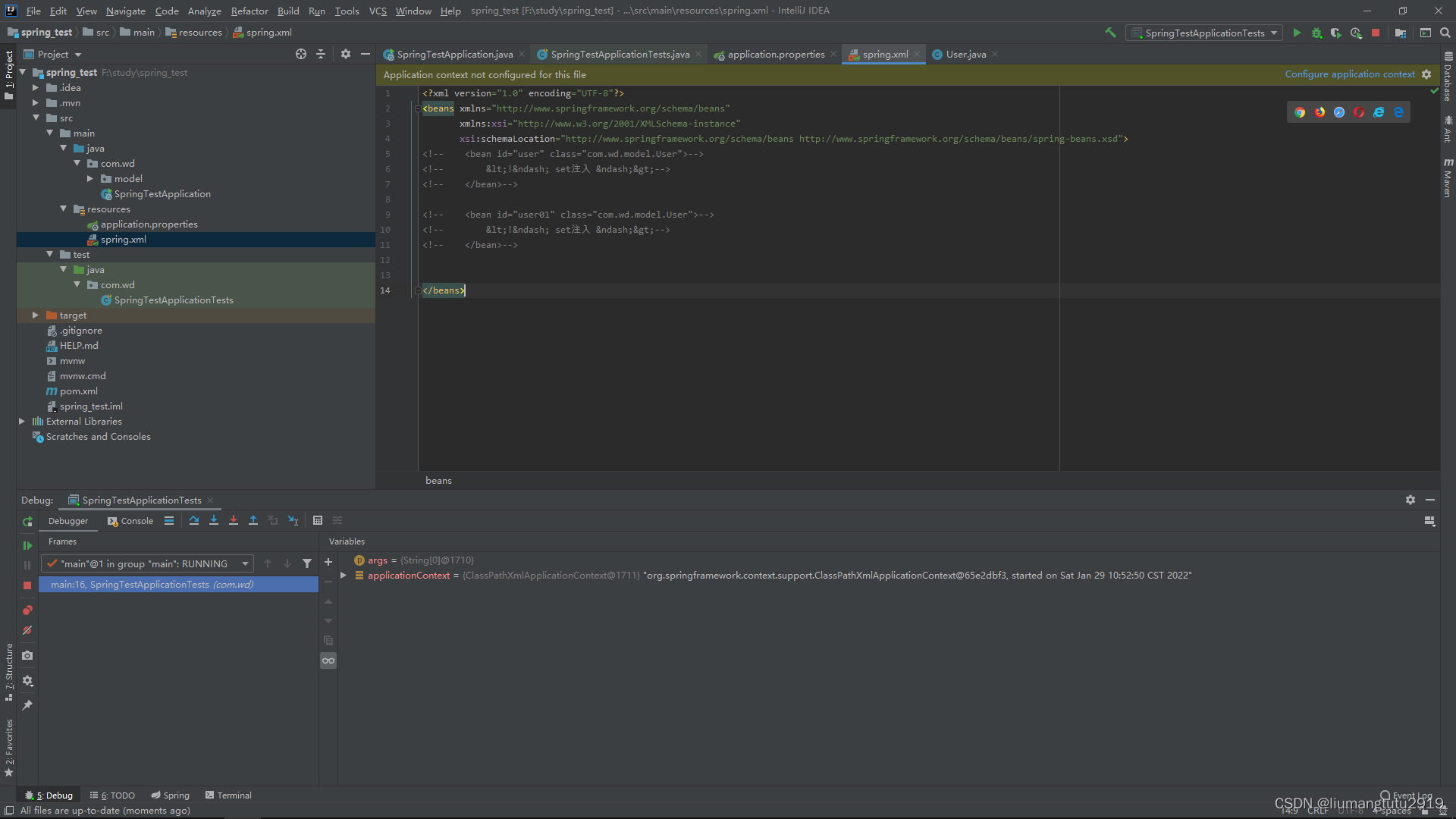Start debugging with the bug icon
The width and height of the screenshot is (1456, 819).
click(1316, 33)
